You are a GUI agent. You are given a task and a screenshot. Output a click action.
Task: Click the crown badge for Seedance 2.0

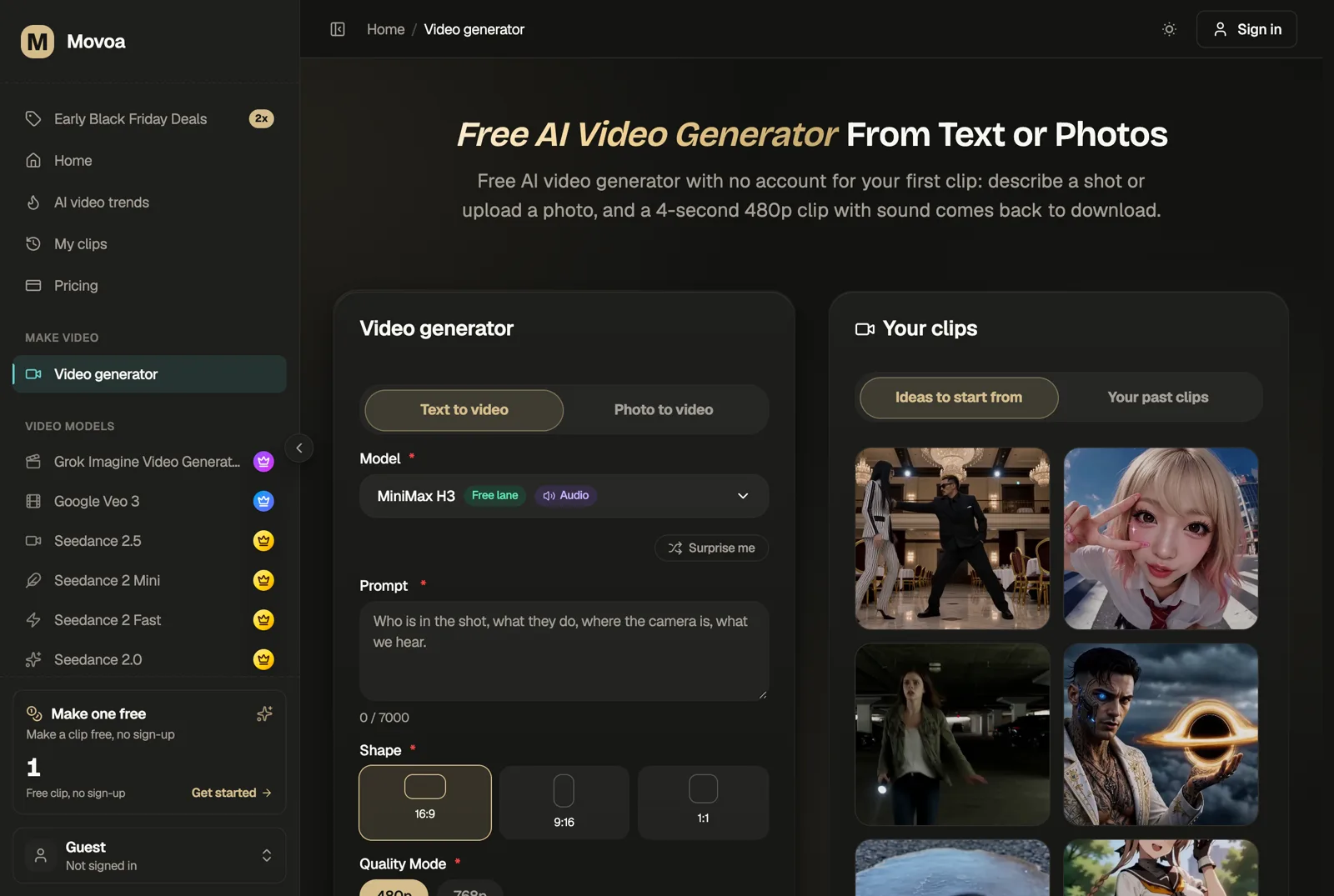coord(263,659)
